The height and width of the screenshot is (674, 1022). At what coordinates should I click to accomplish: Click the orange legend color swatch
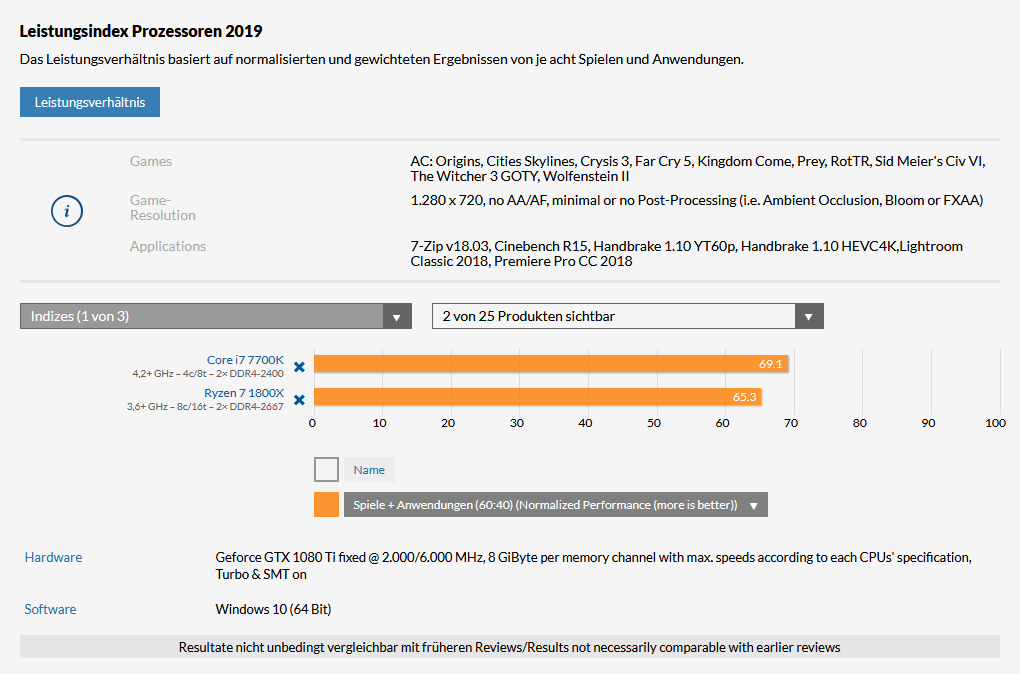(327, 505)
